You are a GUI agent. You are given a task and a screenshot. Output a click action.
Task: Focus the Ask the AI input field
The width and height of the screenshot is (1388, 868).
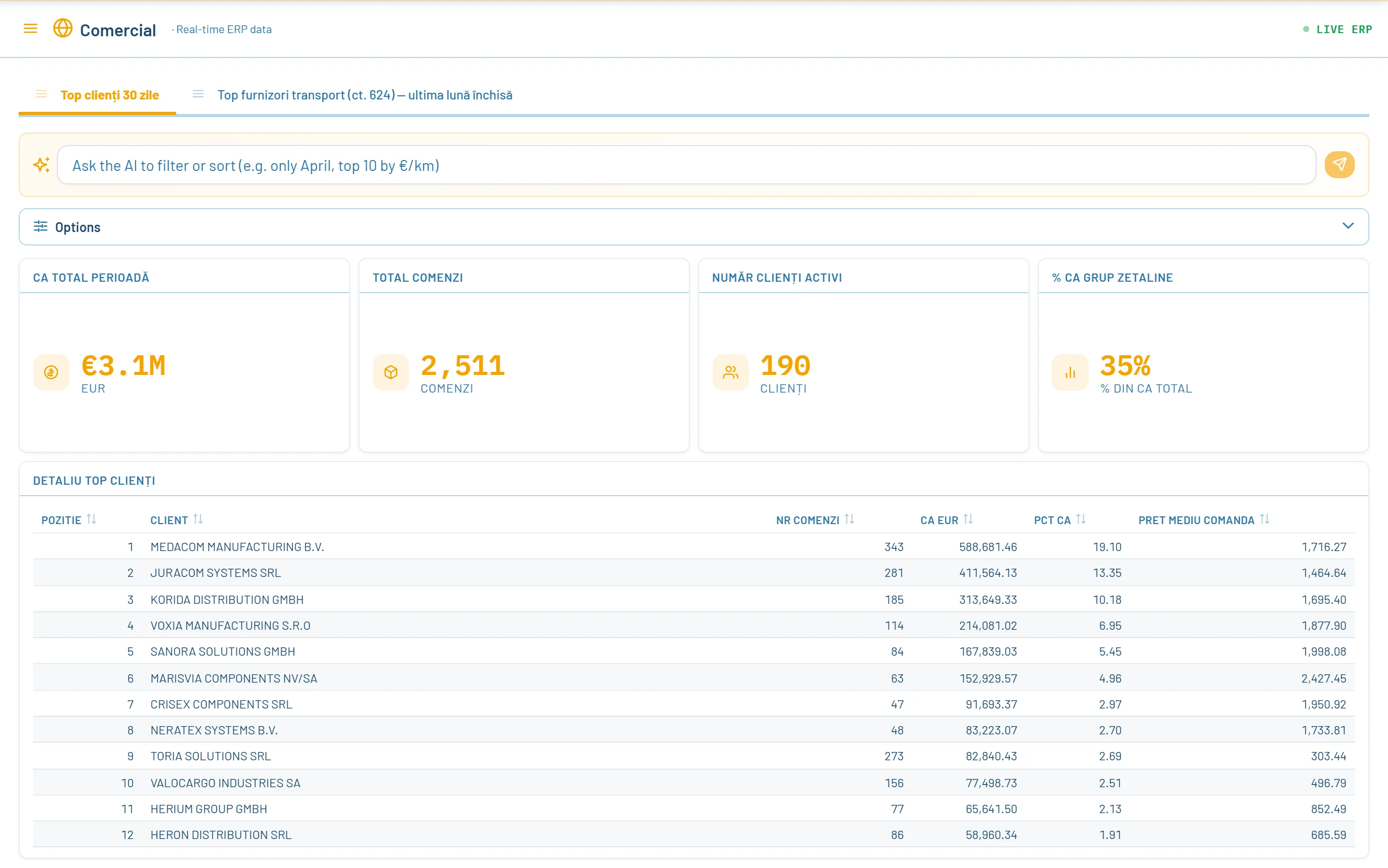tap(687, 165)
